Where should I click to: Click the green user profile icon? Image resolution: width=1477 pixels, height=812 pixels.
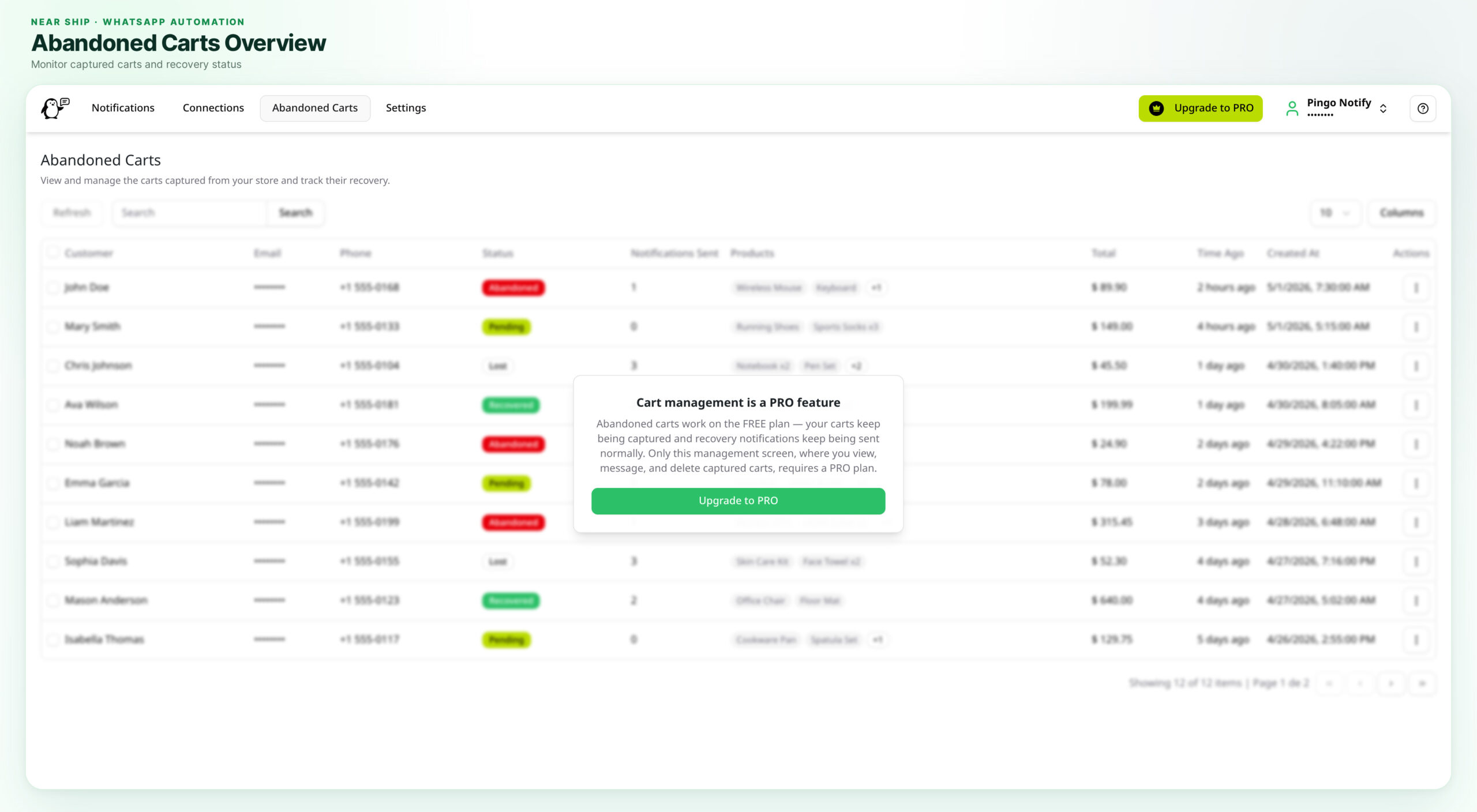click(1292, 108)
